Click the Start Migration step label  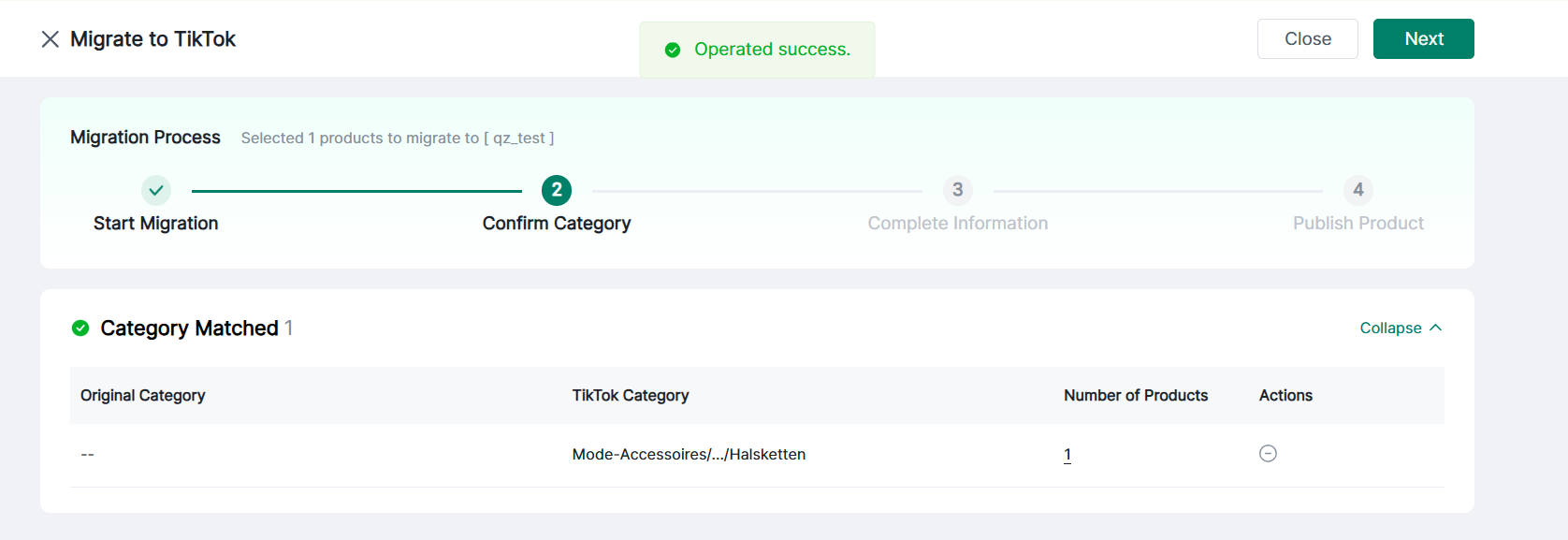pyautogui.click(x=156, y=224)
